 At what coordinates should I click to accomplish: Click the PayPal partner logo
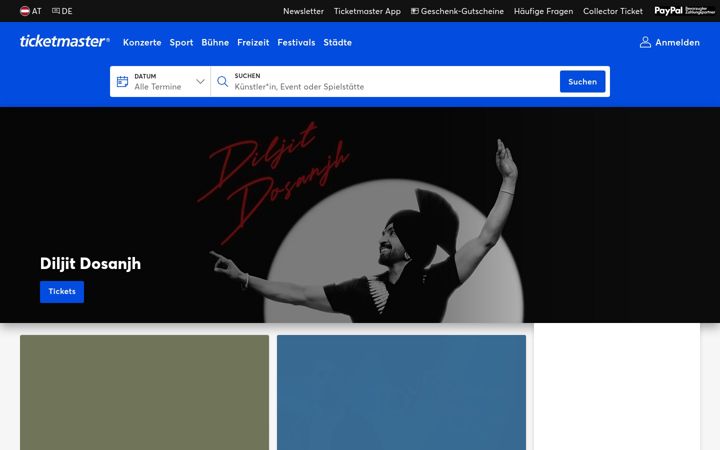[684, 11]
